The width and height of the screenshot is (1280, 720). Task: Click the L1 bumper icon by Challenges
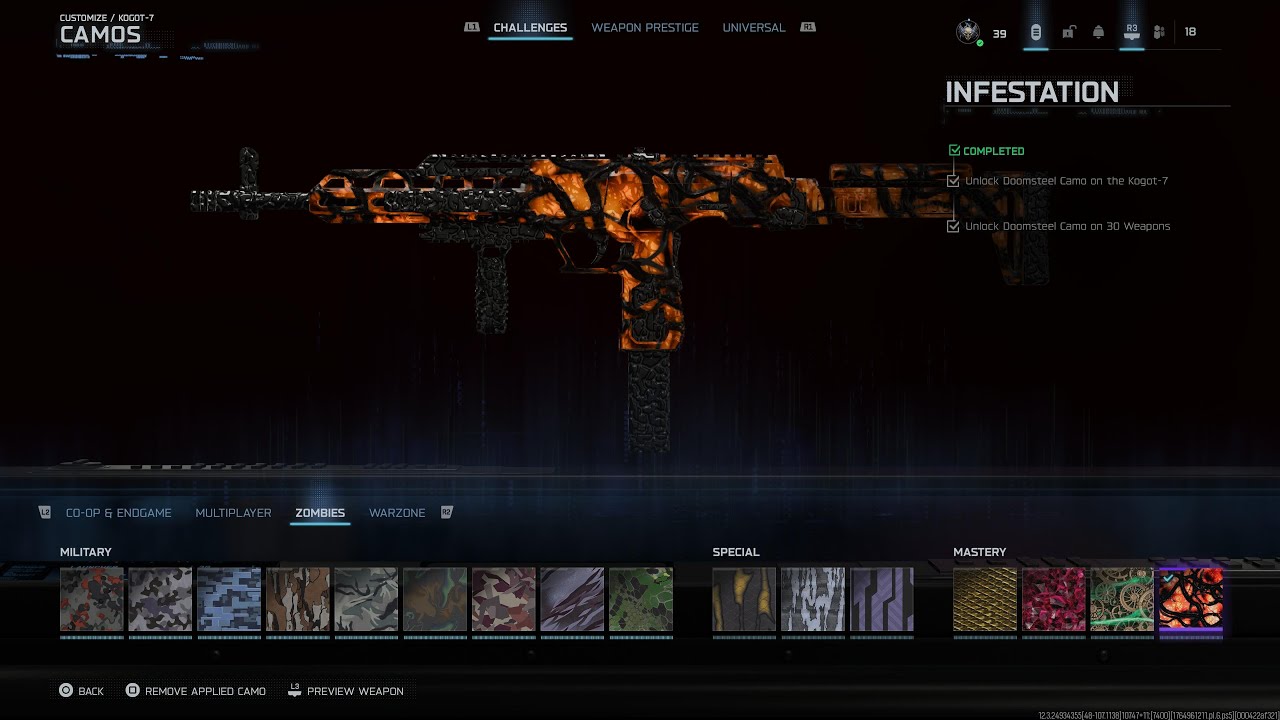[x=472, y=27]
